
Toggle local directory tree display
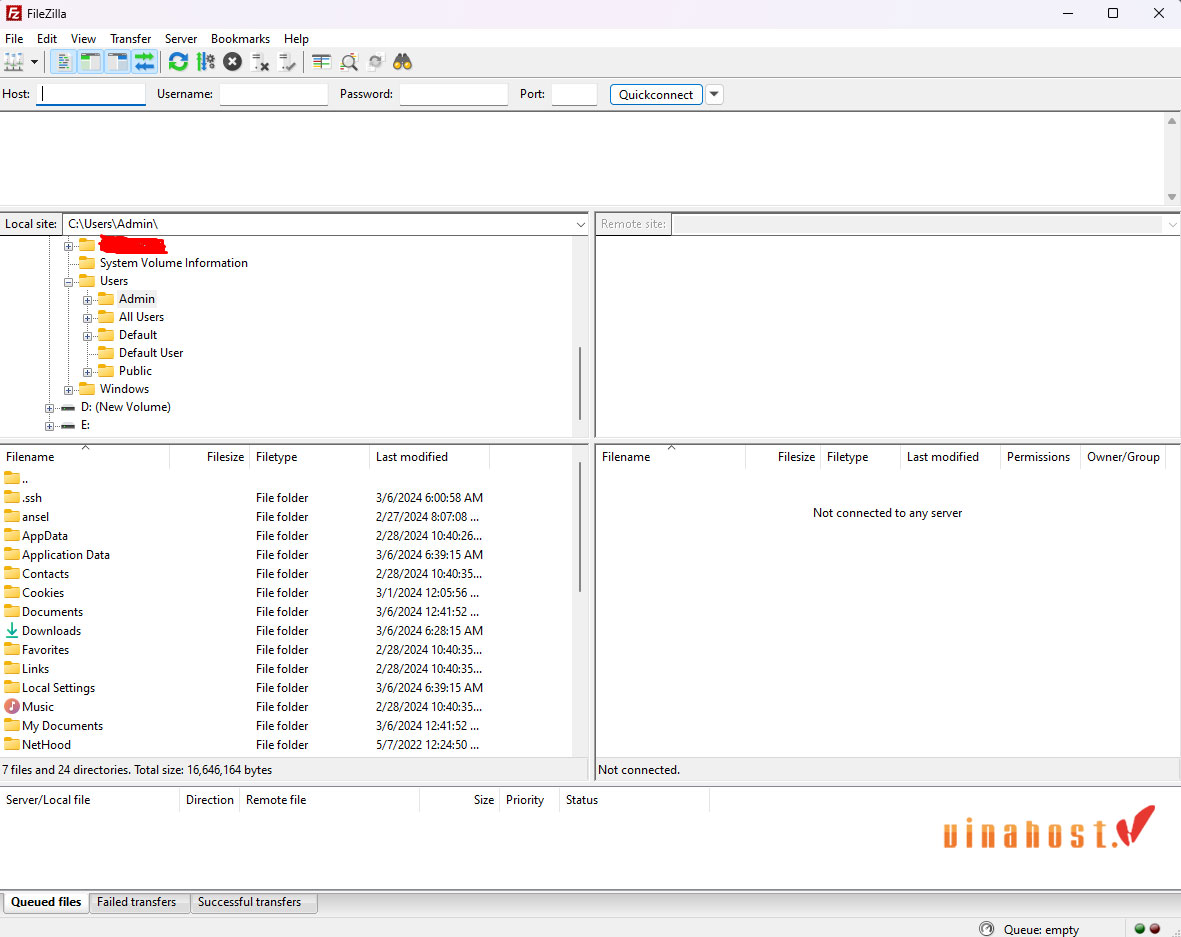pos(90,62)
